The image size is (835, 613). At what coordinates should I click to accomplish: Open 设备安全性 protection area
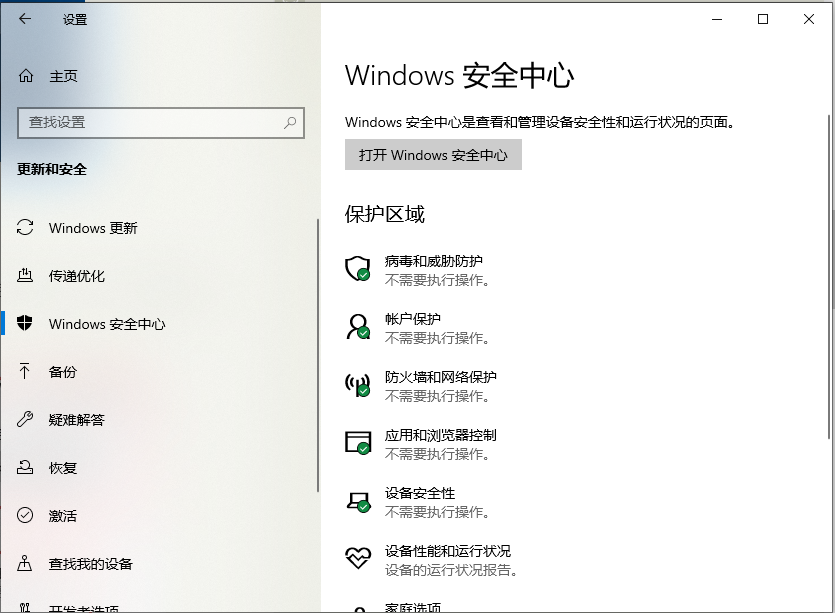418,503
